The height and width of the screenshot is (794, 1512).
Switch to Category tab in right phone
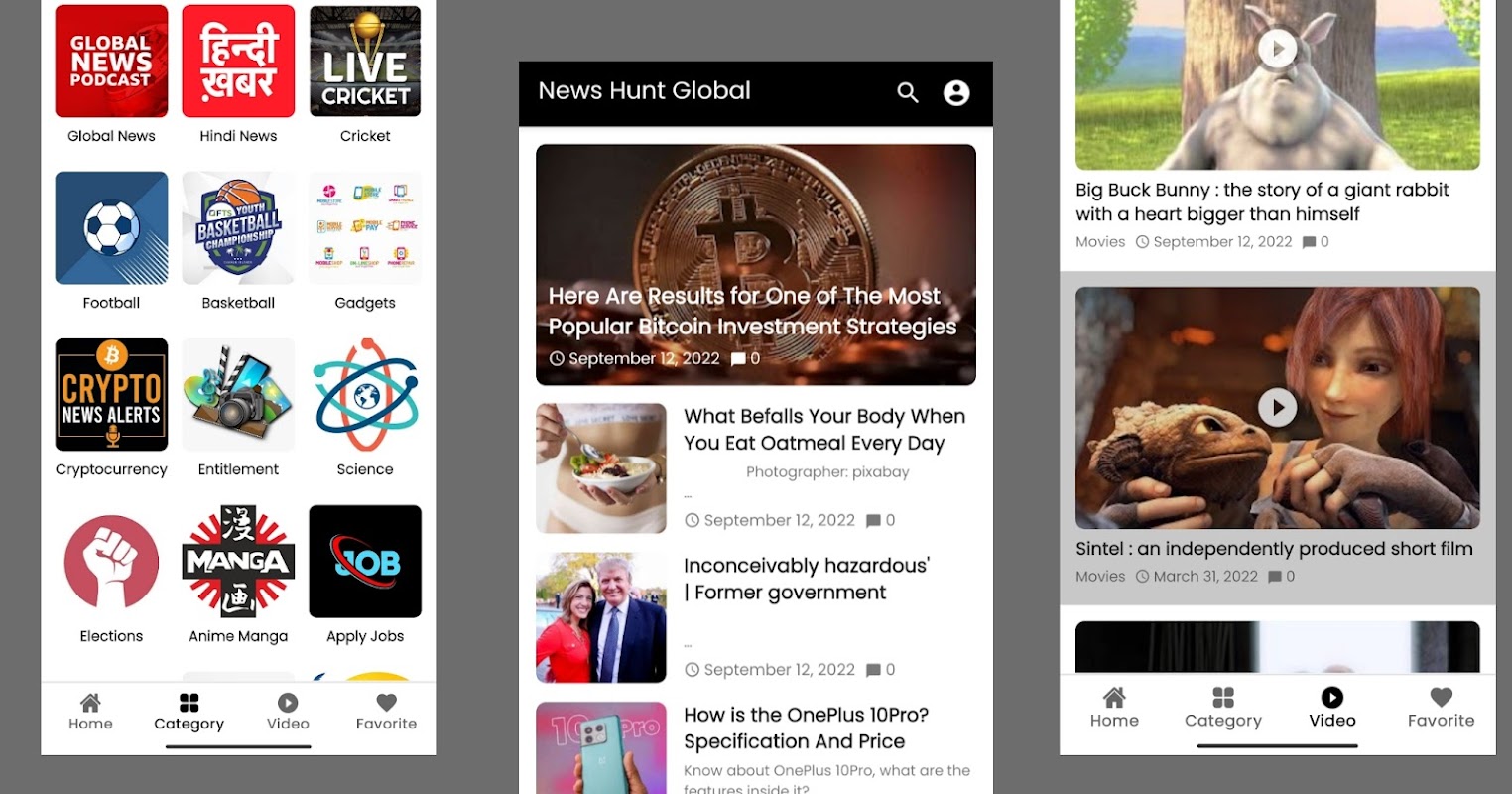point(1223,708)
